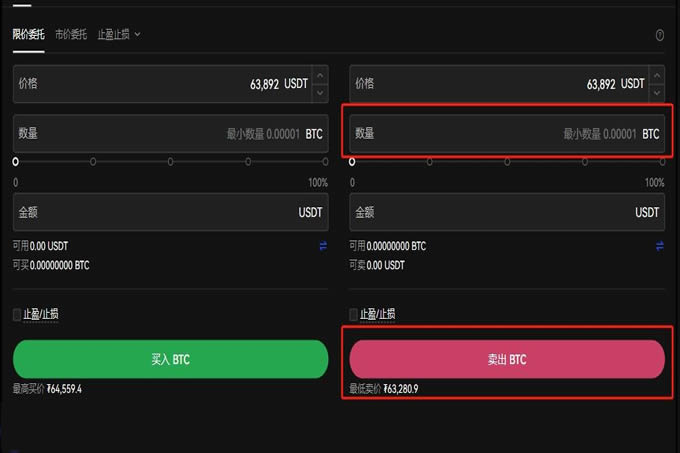Click the red 卖出 BTC button
The height and width of the screenshot is (453, 680).
point(507,359)
